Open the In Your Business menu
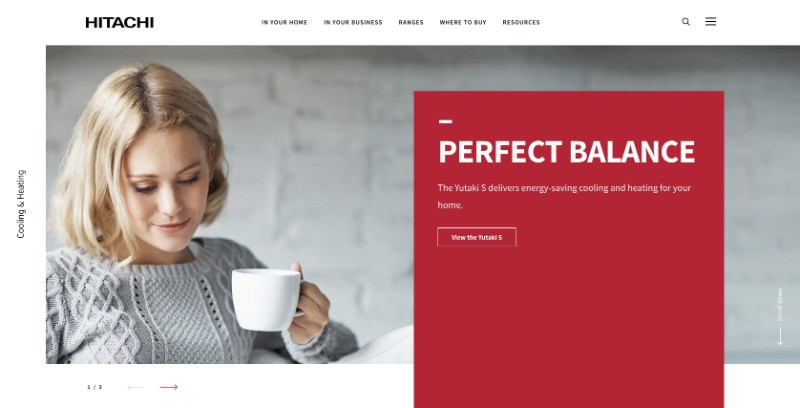This screenshot has width=800, height=408. [x=353, y=22]
